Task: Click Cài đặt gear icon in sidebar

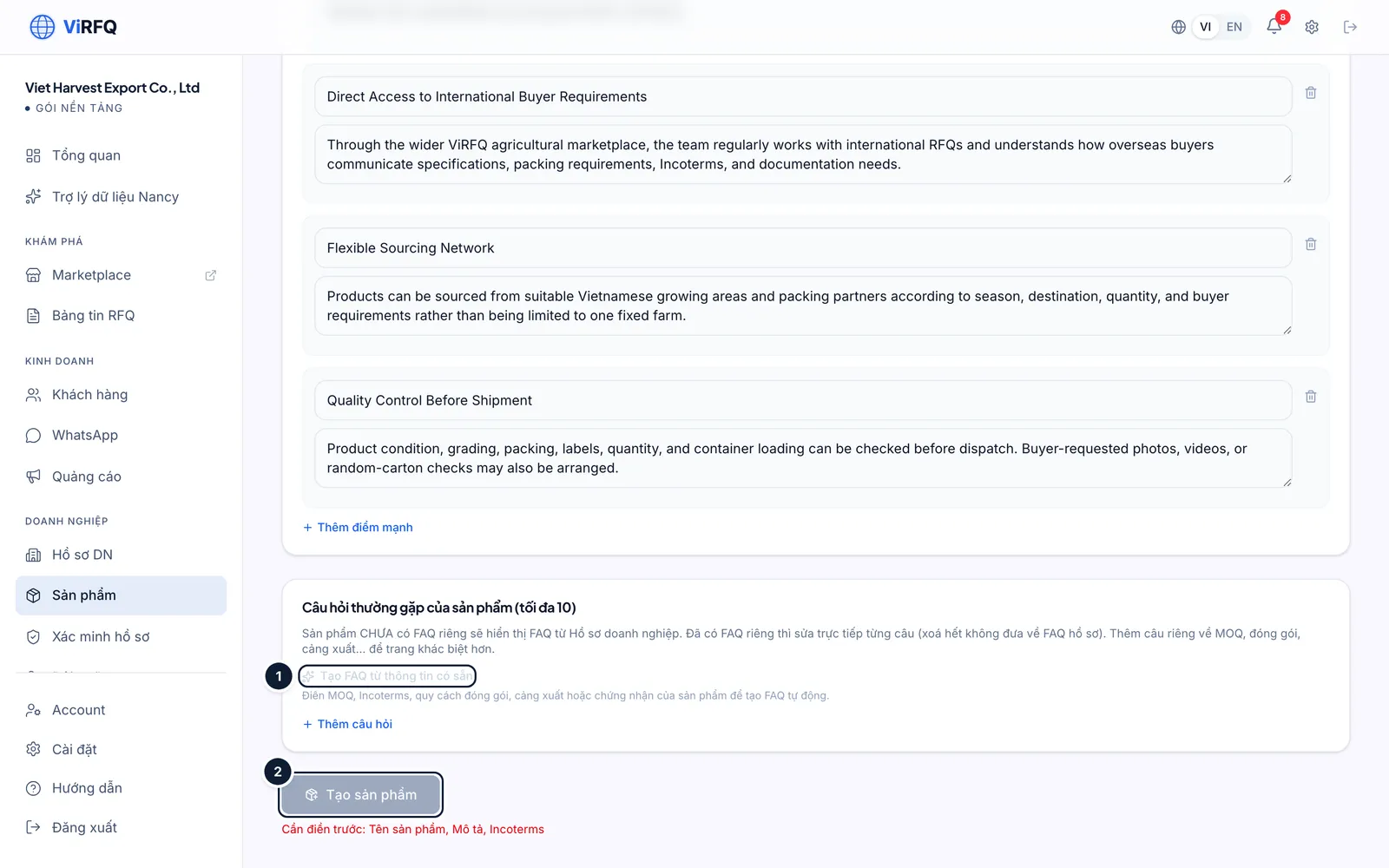Action: (33, 749)
